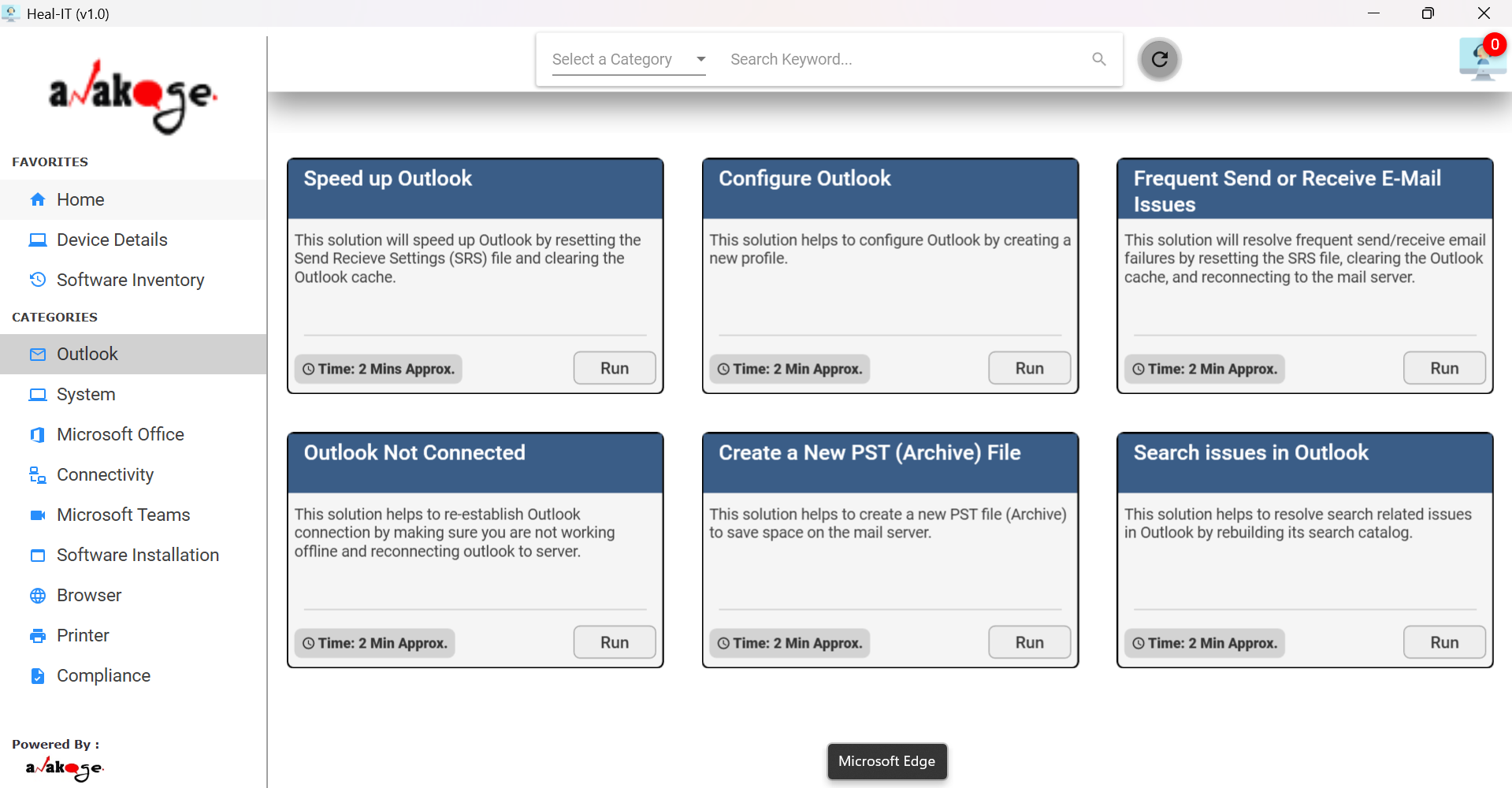Open the Select a Category dropdown
Screen dimensions: 1512x788
tap(629, 59)
